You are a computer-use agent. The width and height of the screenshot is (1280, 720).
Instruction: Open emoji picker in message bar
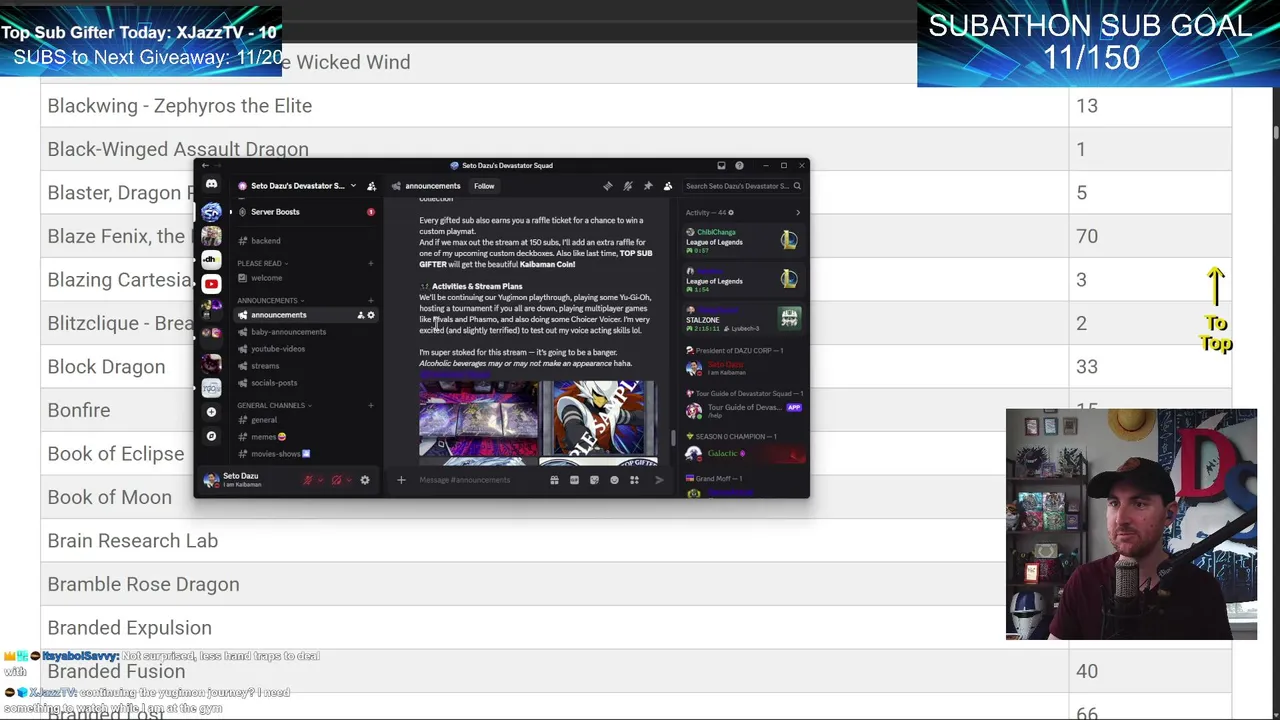click(x=614, y=480)
